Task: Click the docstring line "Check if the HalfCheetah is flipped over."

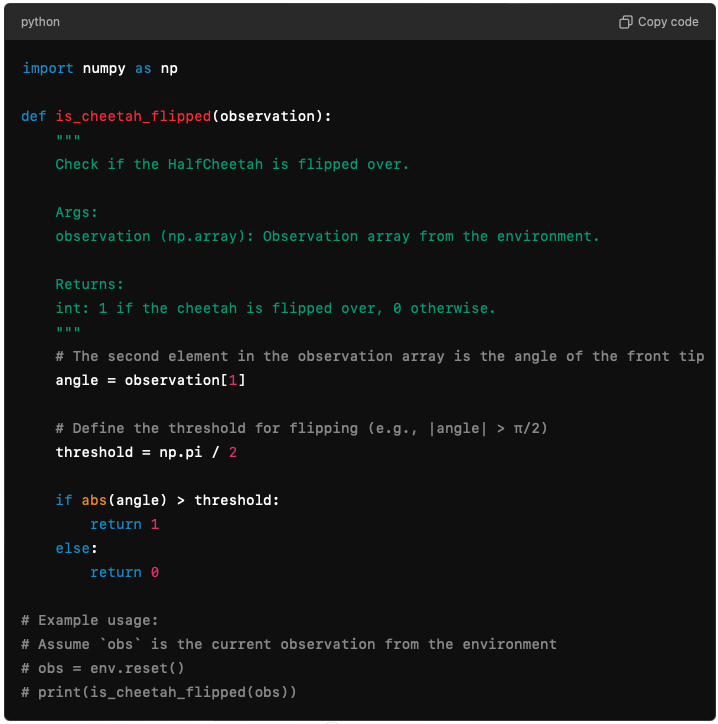Action: tap(232, 164)
